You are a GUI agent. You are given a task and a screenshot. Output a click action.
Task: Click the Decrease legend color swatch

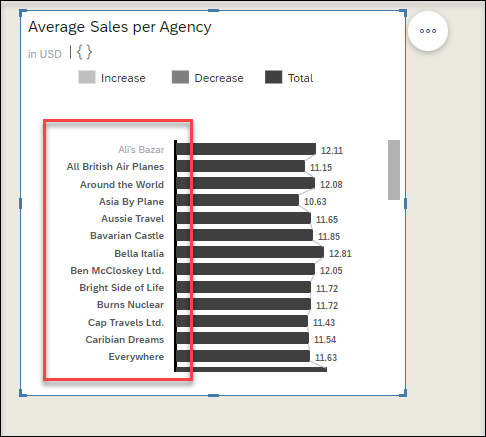pos(180,77)
